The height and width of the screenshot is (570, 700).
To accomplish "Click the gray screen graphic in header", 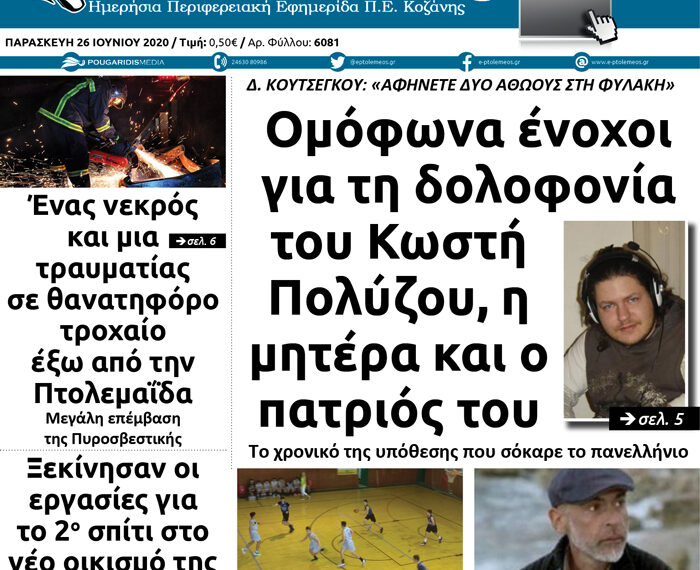I will click(x=565, y=18).
